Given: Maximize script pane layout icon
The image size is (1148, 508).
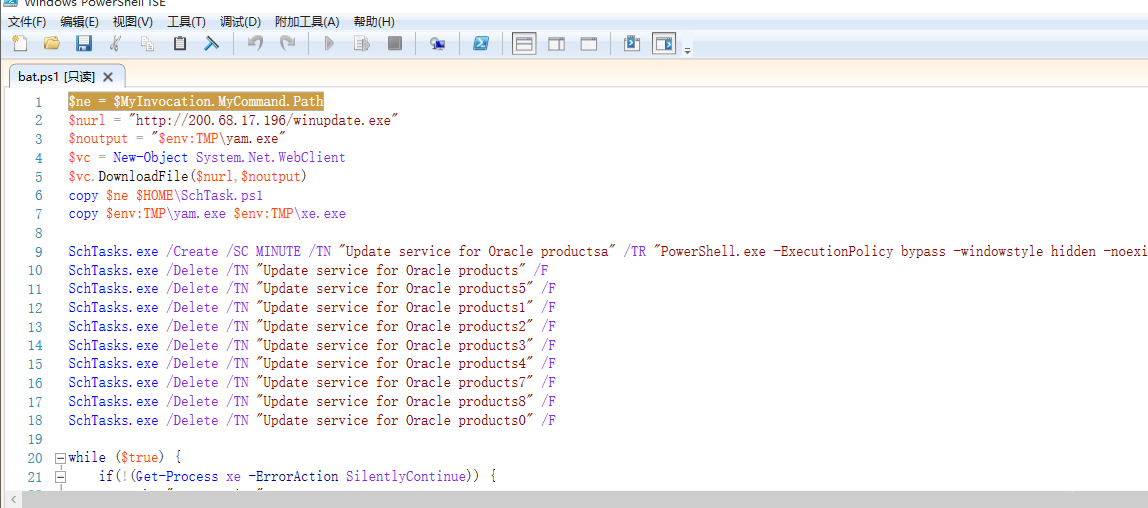Looking at the screenshot, I should [x=589, y=44].
